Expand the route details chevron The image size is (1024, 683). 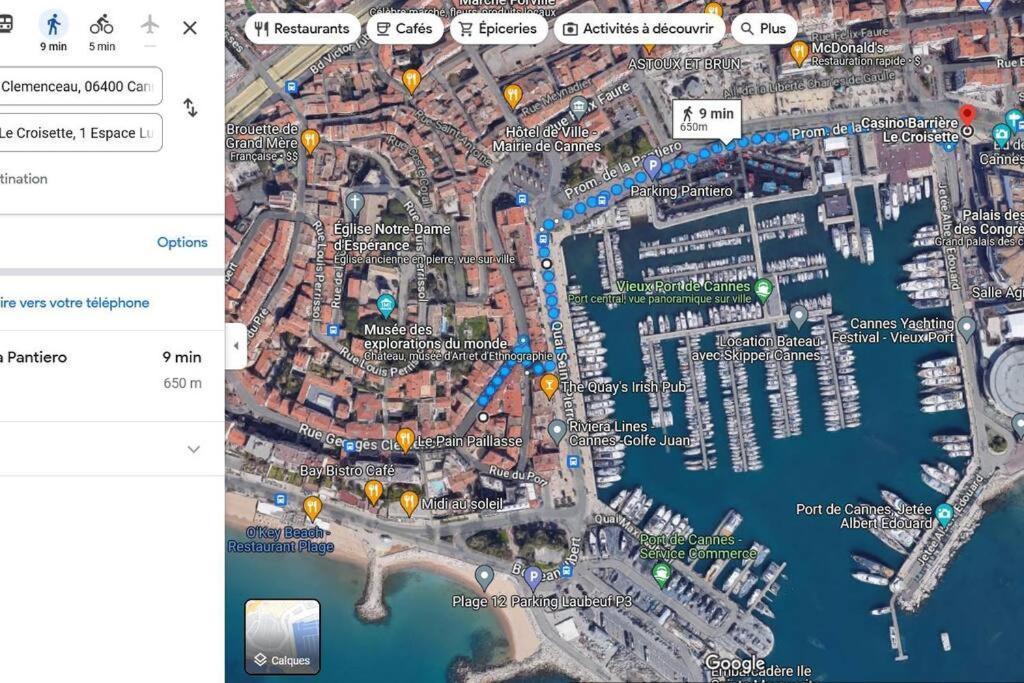193,449
